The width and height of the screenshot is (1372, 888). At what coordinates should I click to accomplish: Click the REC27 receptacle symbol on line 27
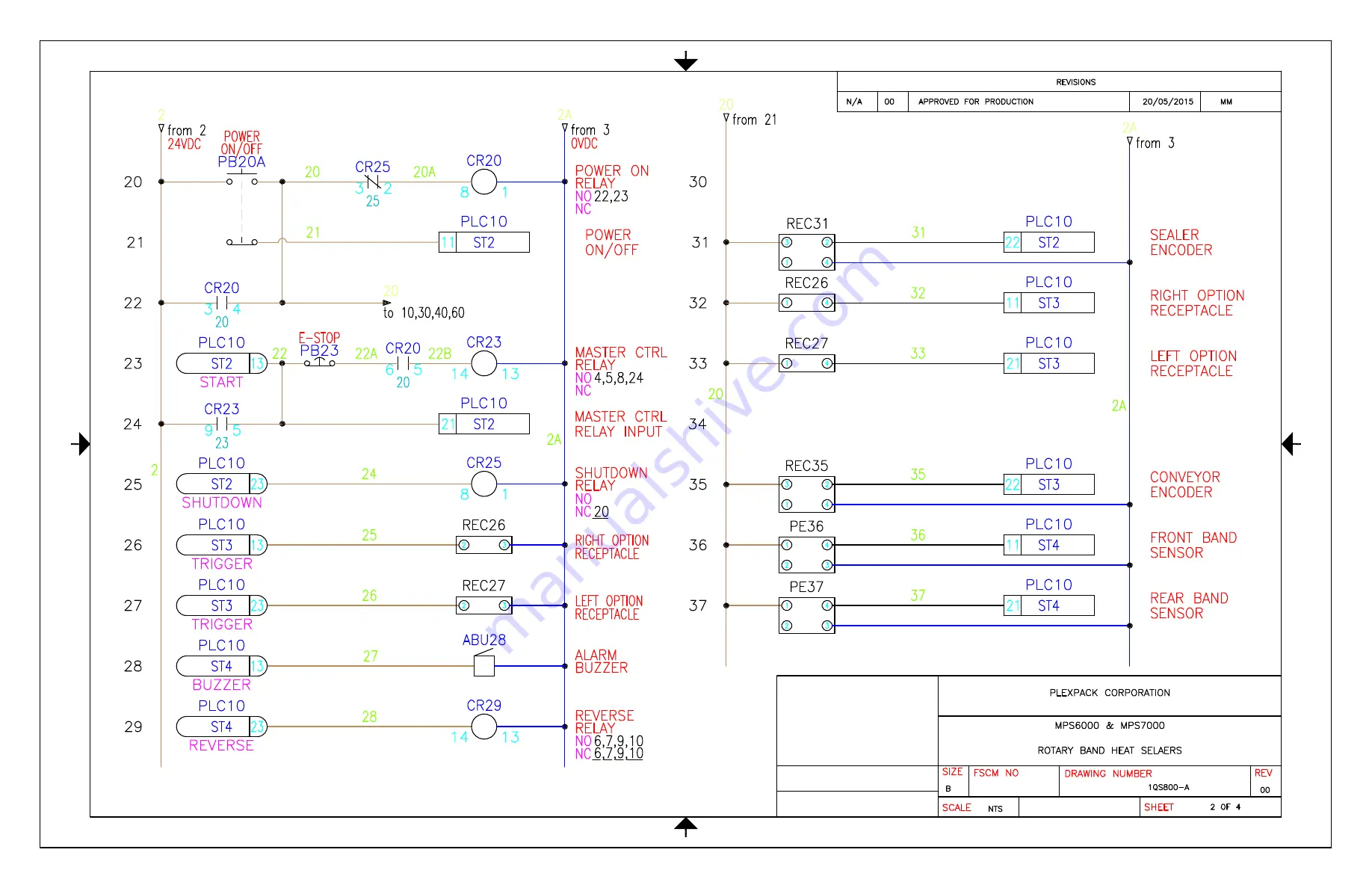click(483, 605)
